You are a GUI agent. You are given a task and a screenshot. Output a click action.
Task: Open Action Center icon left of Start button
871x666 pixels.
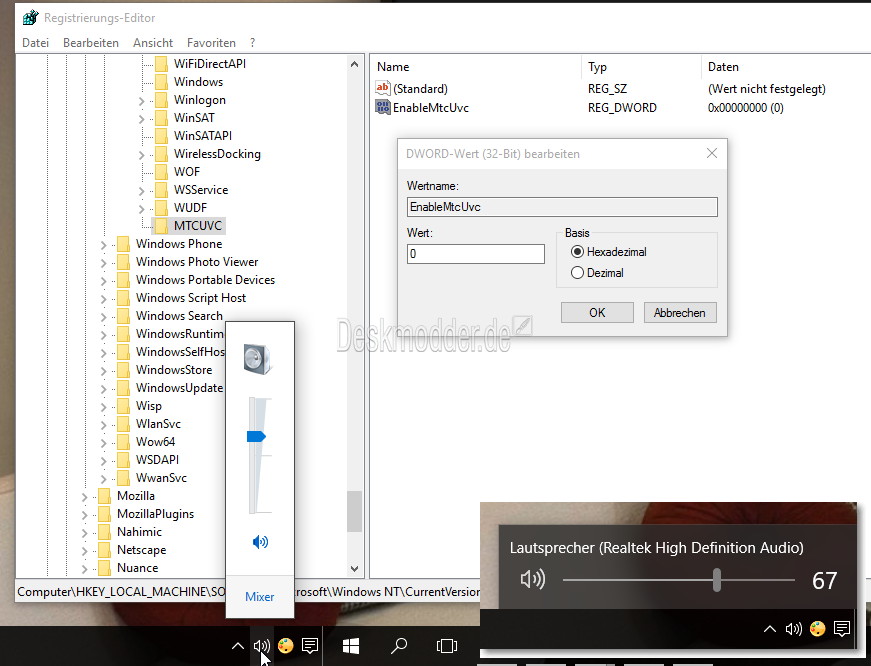click(310, 645)
